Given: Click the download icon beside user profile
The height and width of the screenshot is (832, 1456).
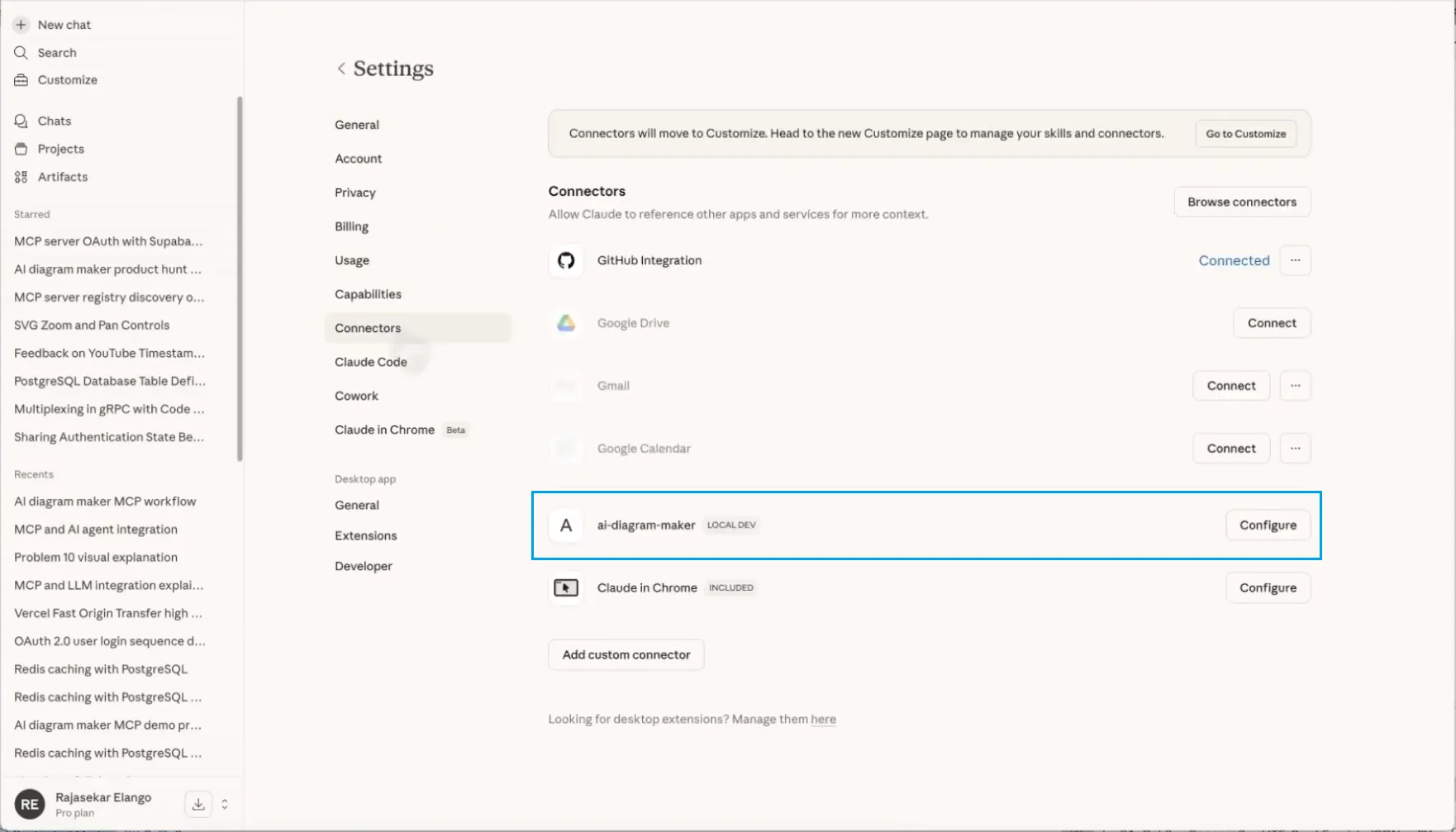Looking at the screenshot, I should pos(198,804).
